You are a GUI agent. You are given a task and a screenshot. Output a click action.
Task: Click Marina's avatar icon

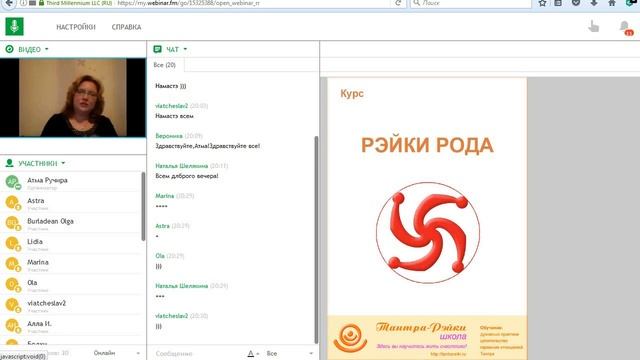[12, 264]
